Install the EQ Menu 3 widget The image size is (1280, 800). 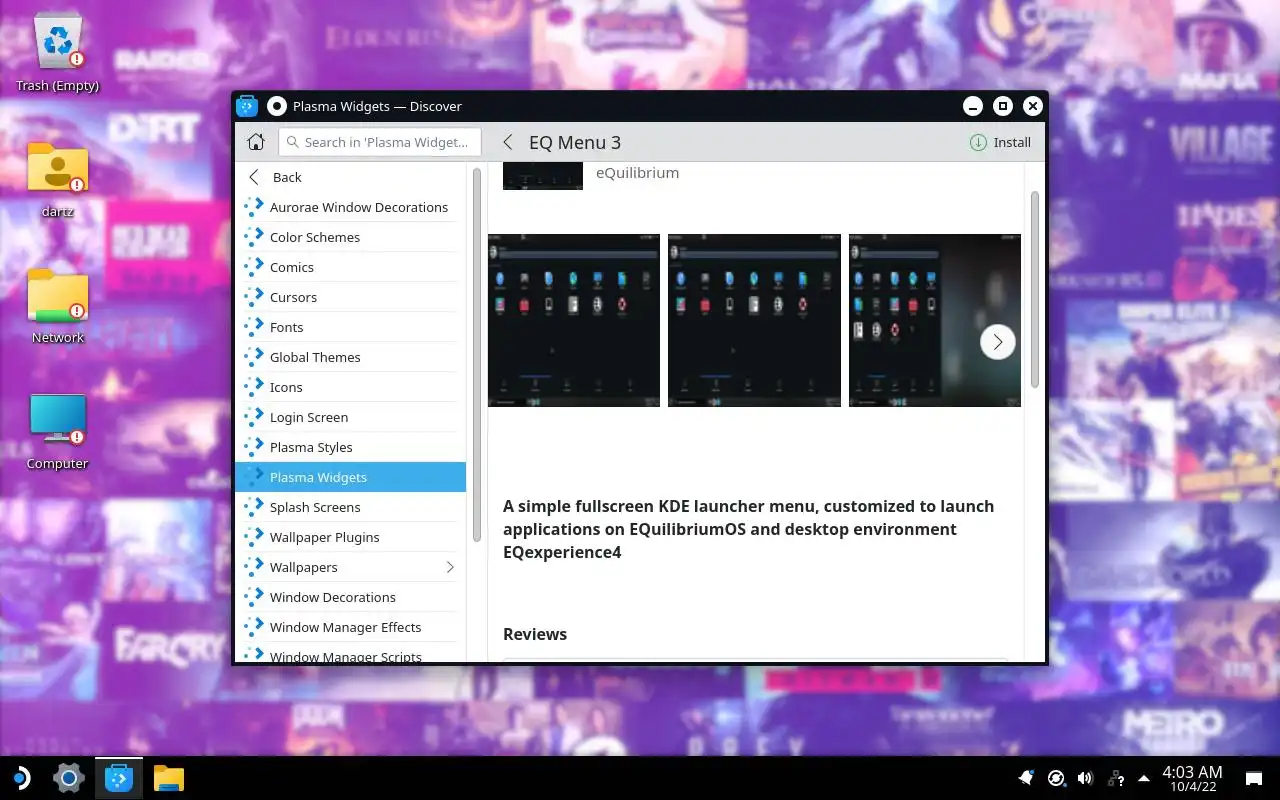(1000, 142)
